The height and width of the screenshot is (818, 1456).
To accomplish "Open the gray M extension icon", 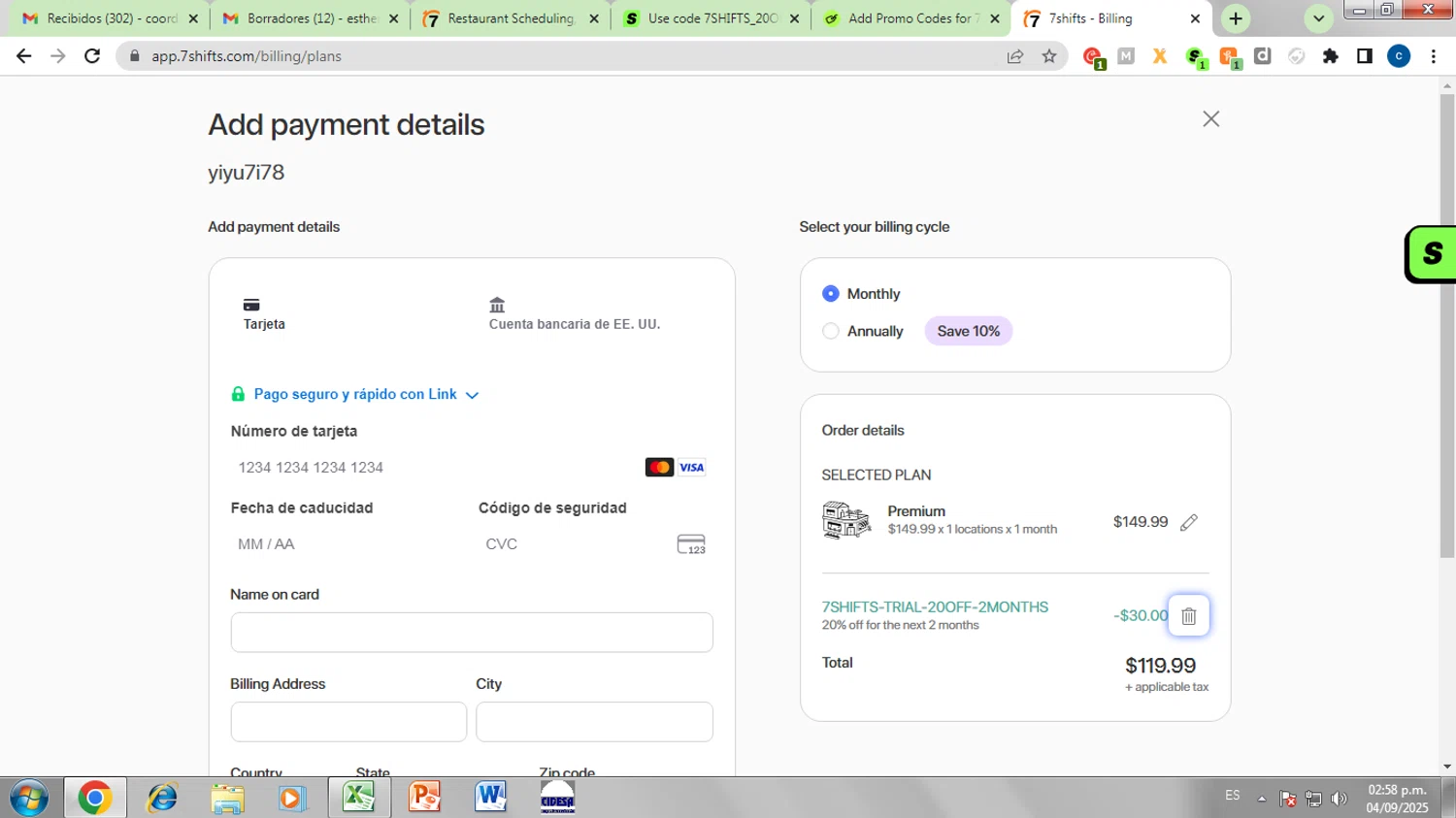I will coord(1126,56).
